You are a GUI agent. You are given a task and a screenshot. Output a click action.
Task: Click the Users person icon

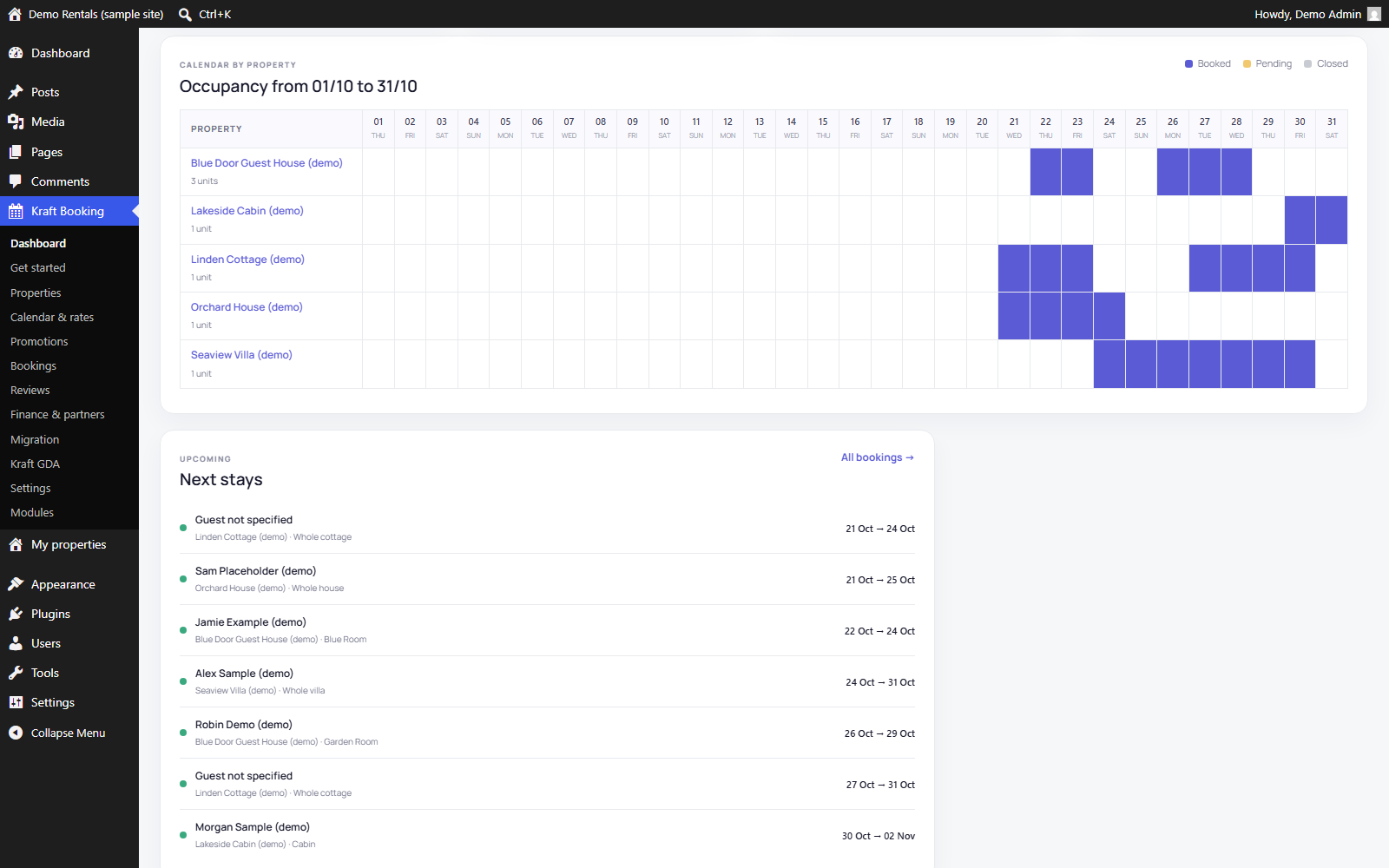click(16, 643)
